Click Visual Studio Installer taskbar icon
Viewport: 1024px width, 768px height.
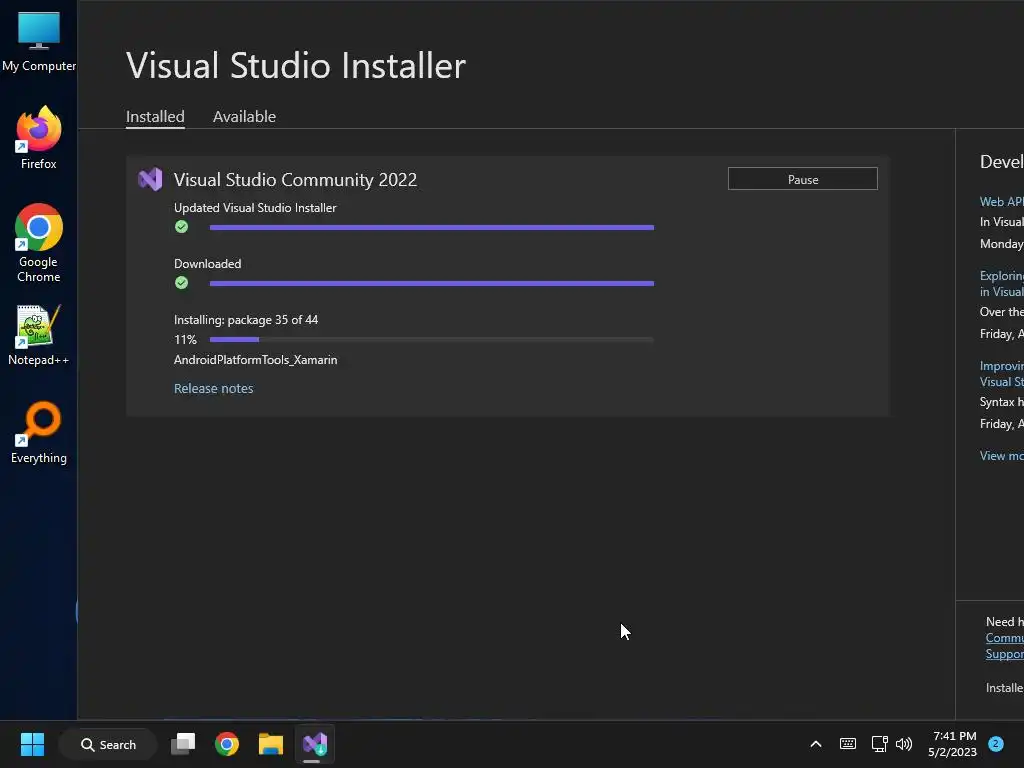coord(315,744)
